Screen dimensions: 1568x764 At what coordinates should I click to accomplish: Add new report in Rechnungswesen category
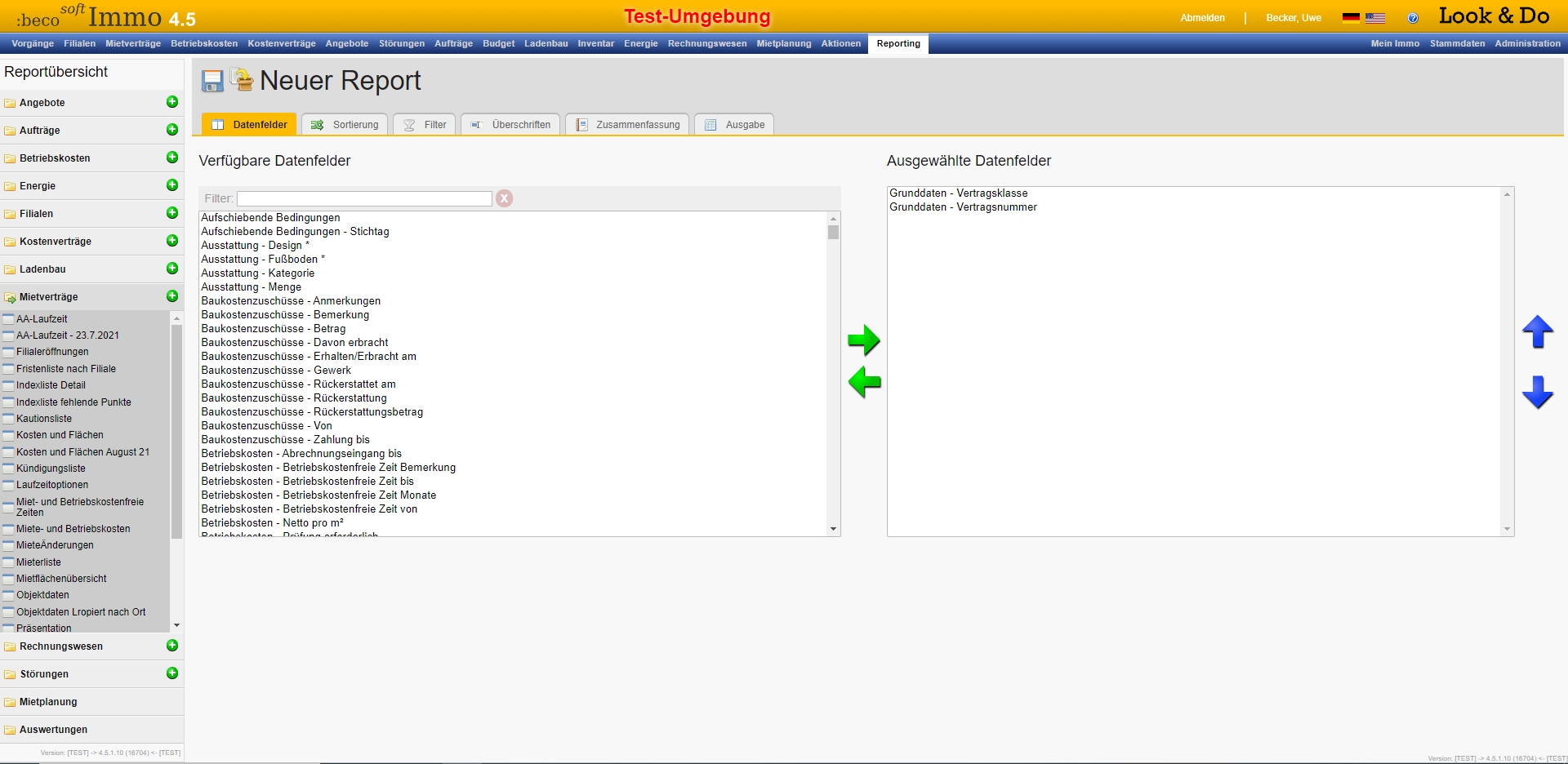click(172, 646)
